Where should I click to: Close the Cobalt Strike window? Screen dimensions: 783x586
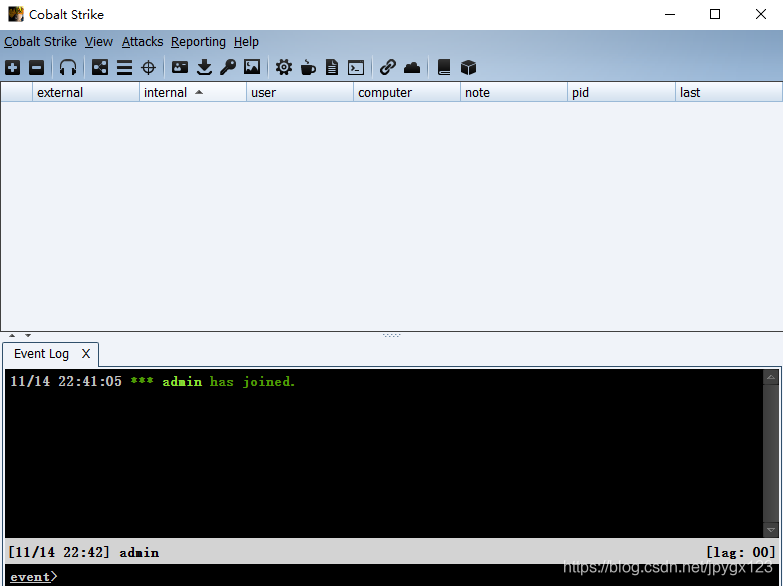[x=761, y=14]
